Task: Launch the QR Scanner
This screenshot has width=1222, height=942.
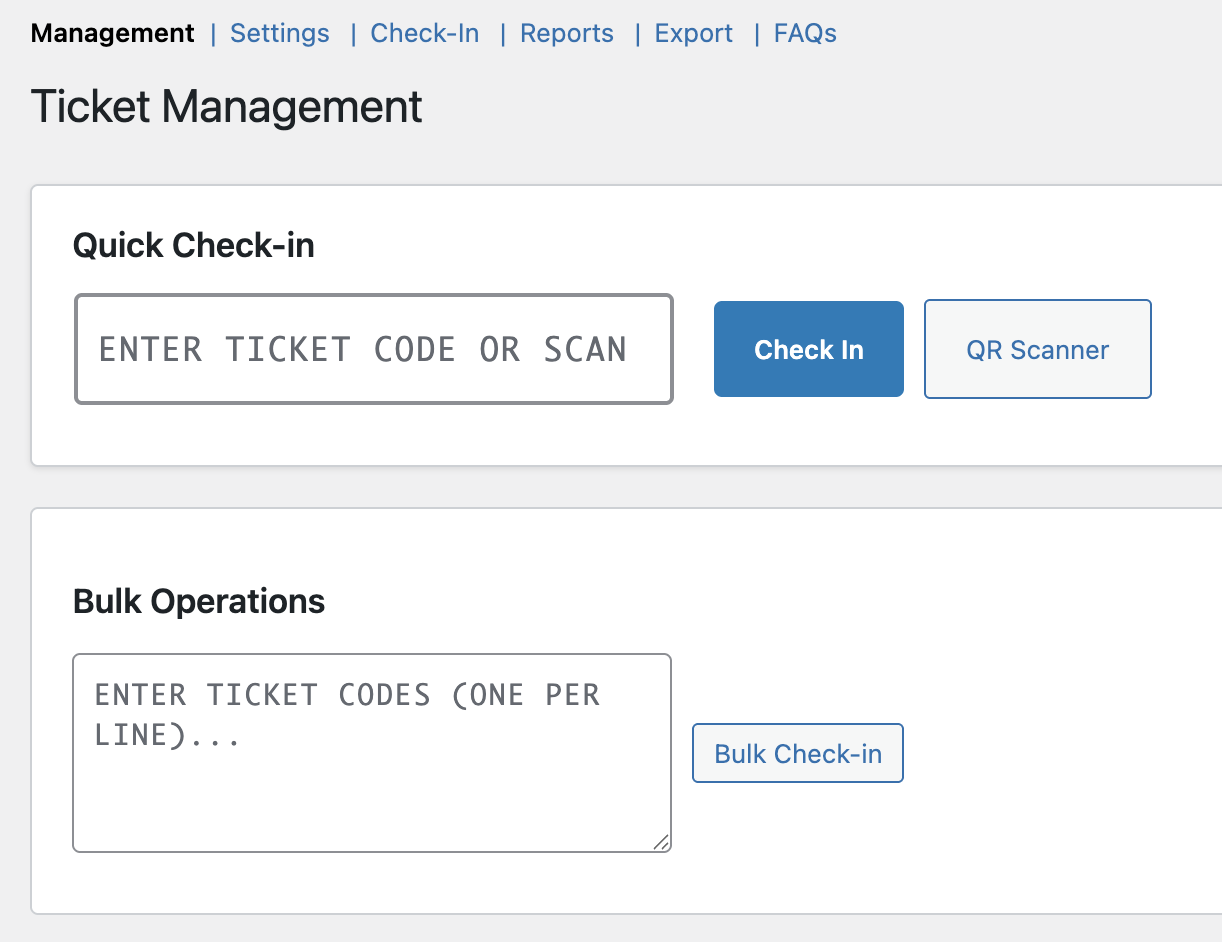Action: (x=1037, y=349)
